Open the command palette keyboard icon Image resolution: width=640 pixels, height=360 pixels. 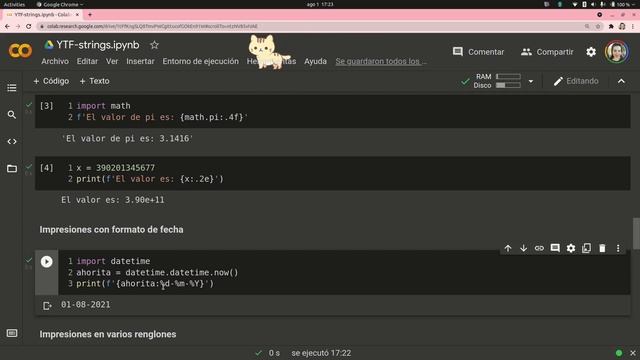tap(12, 333)
